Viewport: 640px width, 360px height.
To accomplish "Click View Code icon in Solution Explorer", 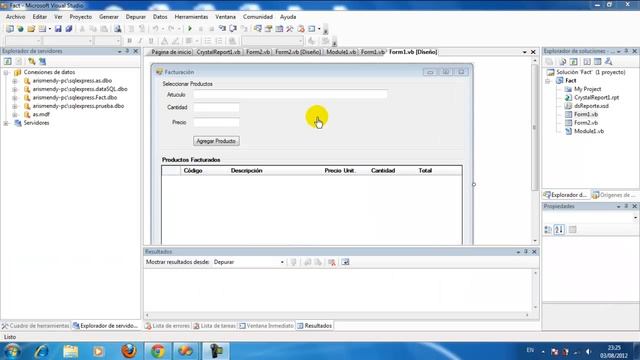I will [587, 62].
